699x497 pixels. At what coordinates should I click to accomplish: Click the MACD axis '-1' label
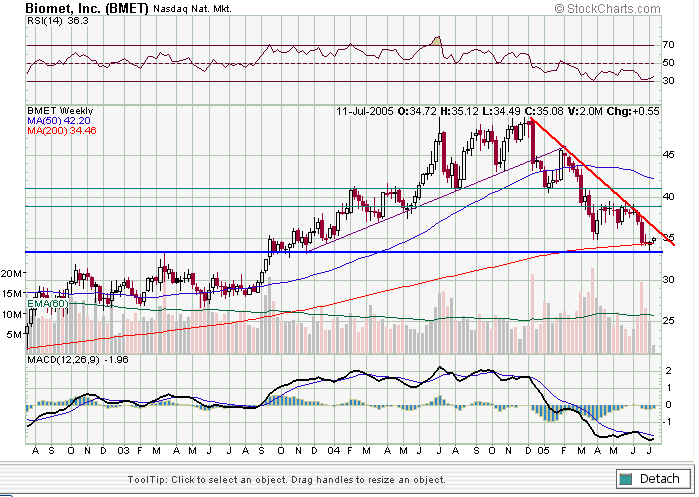[x=668, y=422]
